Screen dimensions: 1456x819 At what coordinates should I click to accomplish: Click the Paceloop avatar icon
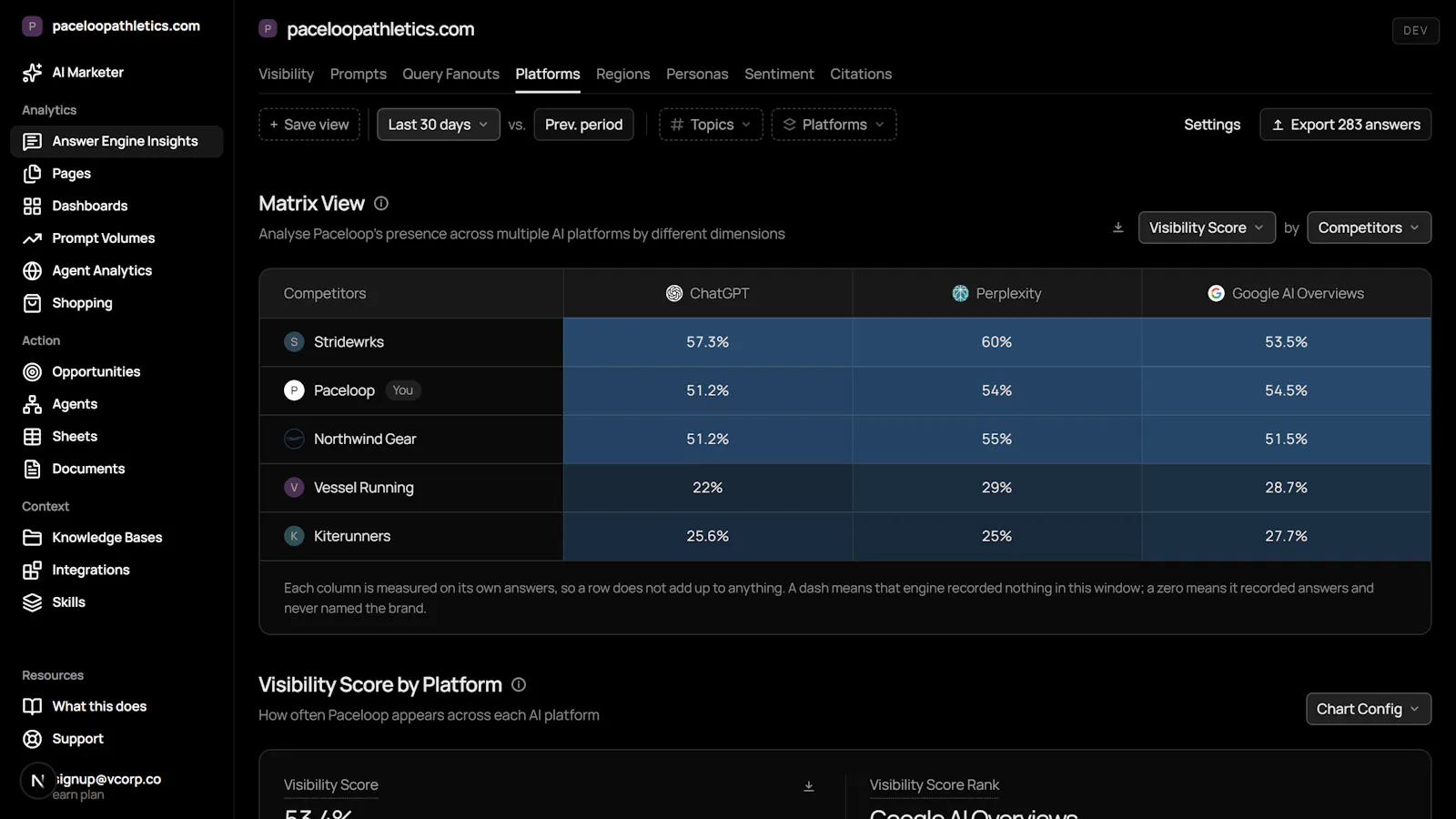[294, 390]
